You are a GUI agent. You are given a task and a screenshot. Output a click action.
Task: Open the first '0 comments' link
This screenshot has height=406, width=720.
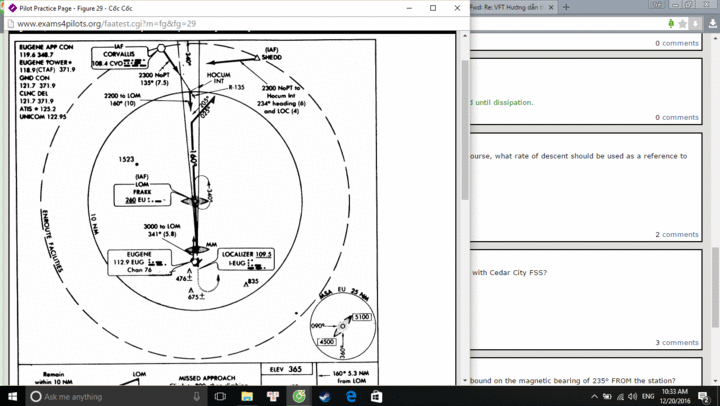pyautogui.click(x=676, y=43)
